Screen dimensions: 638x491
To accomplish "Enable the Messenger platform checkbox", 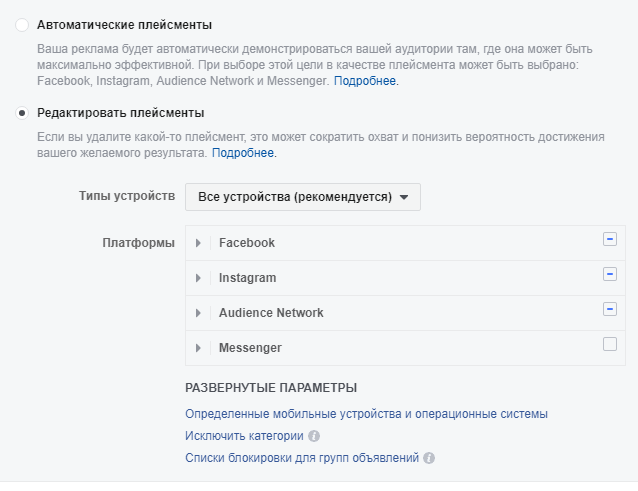I will [610, 344].
